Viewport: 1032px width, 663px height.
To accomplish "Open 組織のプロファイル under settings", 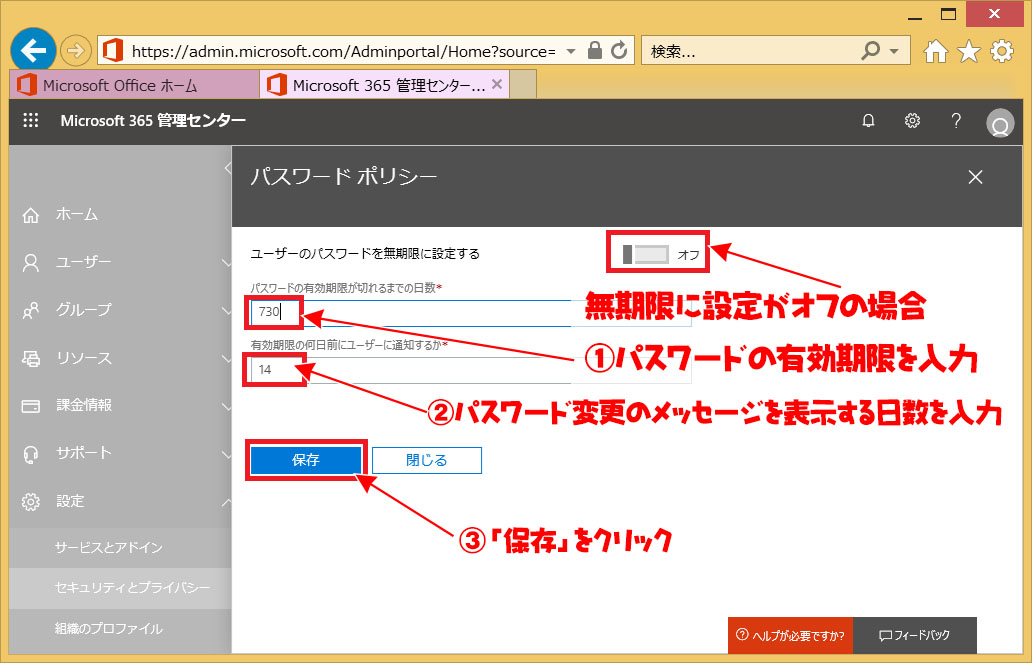I will [121, 629].
